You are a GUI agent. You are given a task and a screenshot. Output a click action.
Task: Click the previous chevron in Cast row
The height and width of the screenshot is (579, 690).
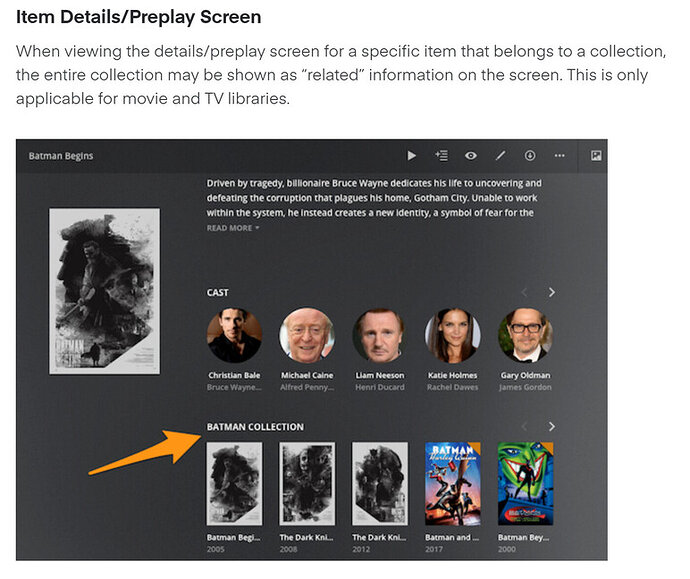pos(524,293)
